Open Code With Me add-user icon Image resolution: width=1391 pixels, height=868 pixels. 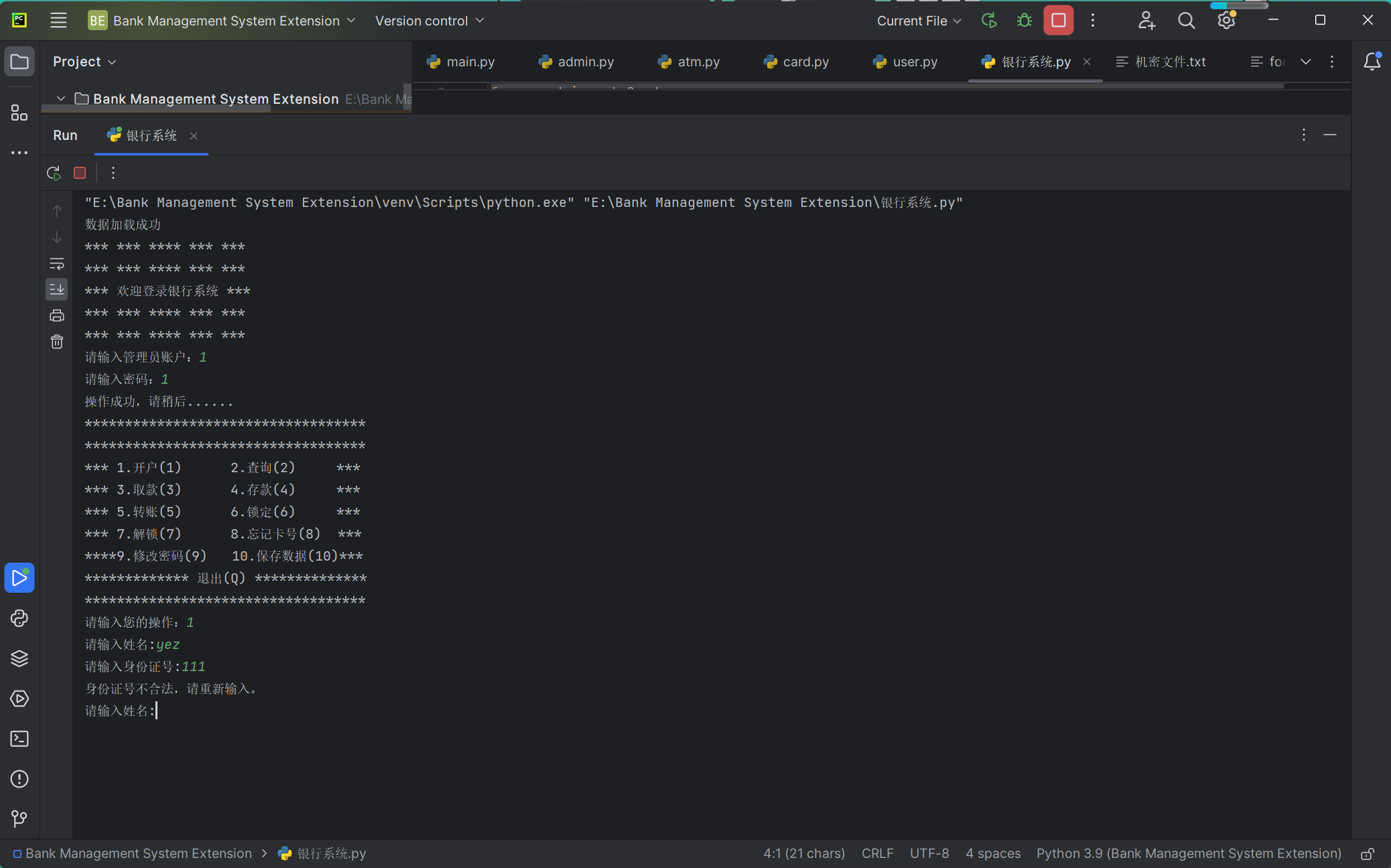point(1146,21)
